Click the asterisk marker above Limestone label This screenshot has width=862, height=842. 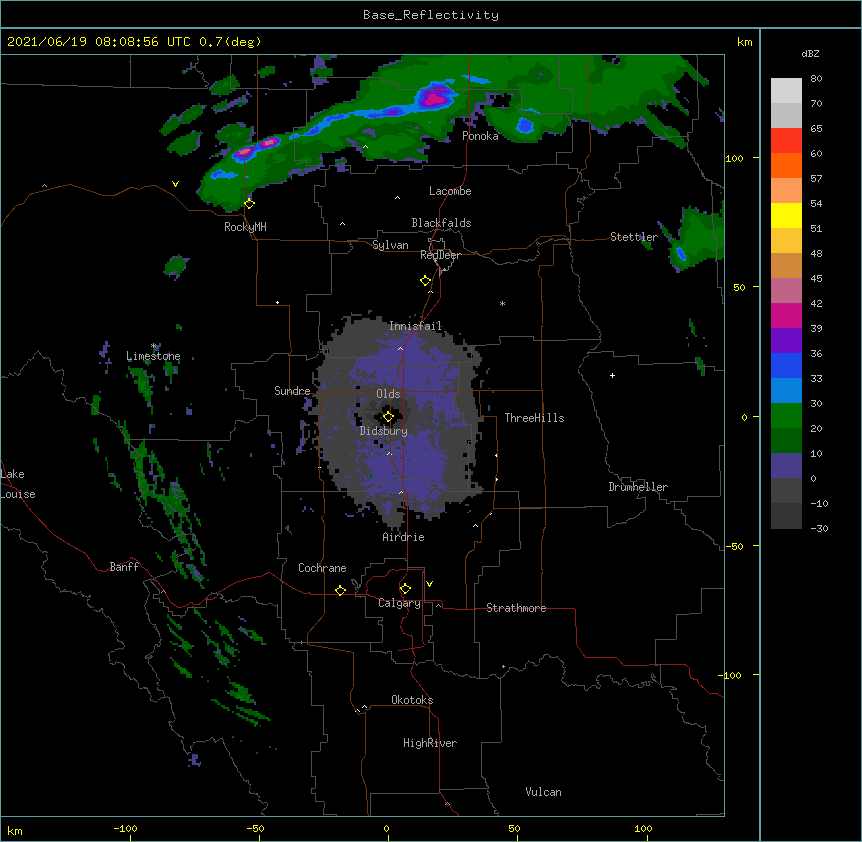[x=154, y=346]
